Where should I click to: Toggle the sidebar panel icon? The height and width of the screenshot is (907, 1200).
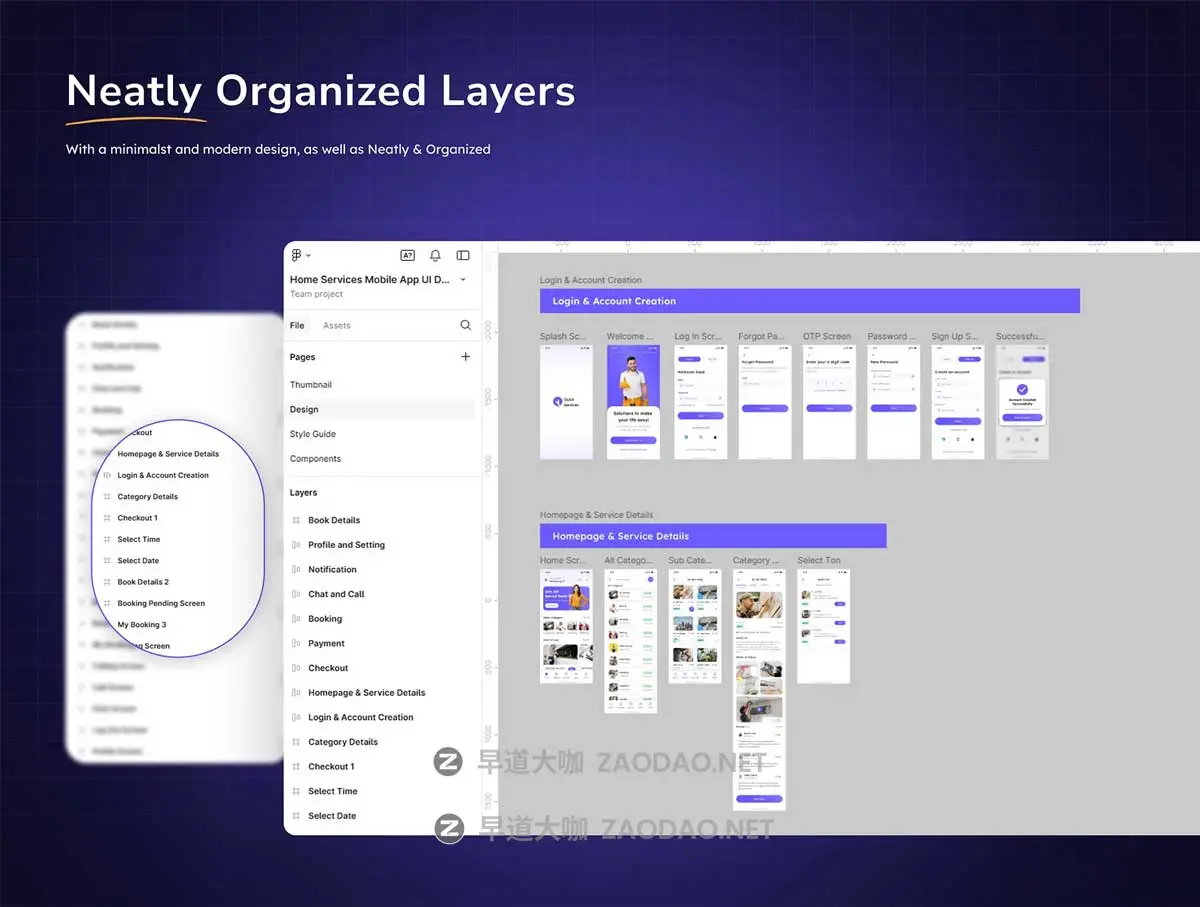[x=463, y=256]
